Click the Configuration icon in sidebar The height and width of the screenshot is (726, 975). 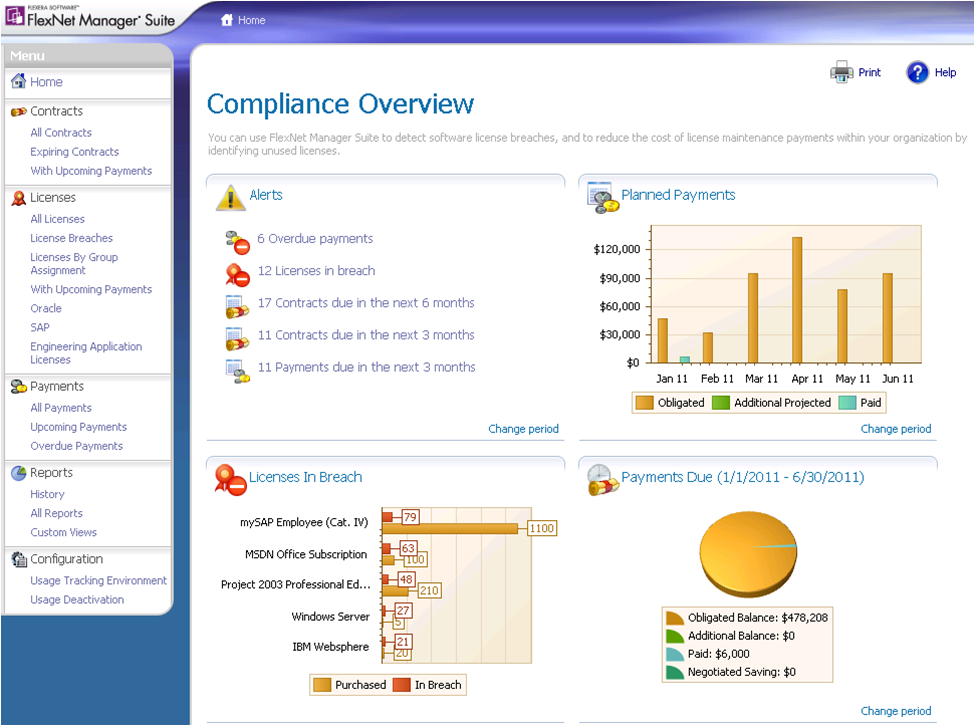click(18, 559)
